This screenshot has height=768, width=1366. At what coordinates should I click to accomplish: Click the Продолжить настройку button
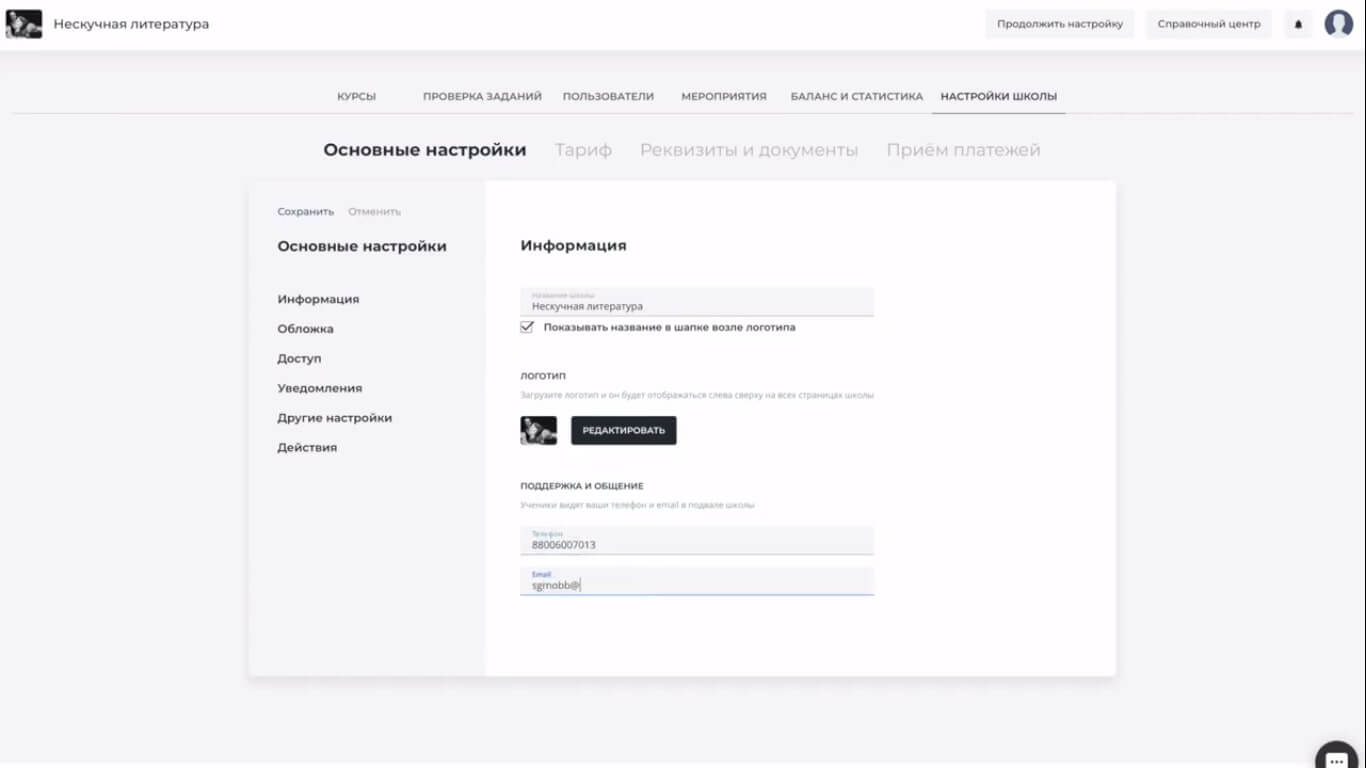pyautogui.click(x=1057, y=23)
